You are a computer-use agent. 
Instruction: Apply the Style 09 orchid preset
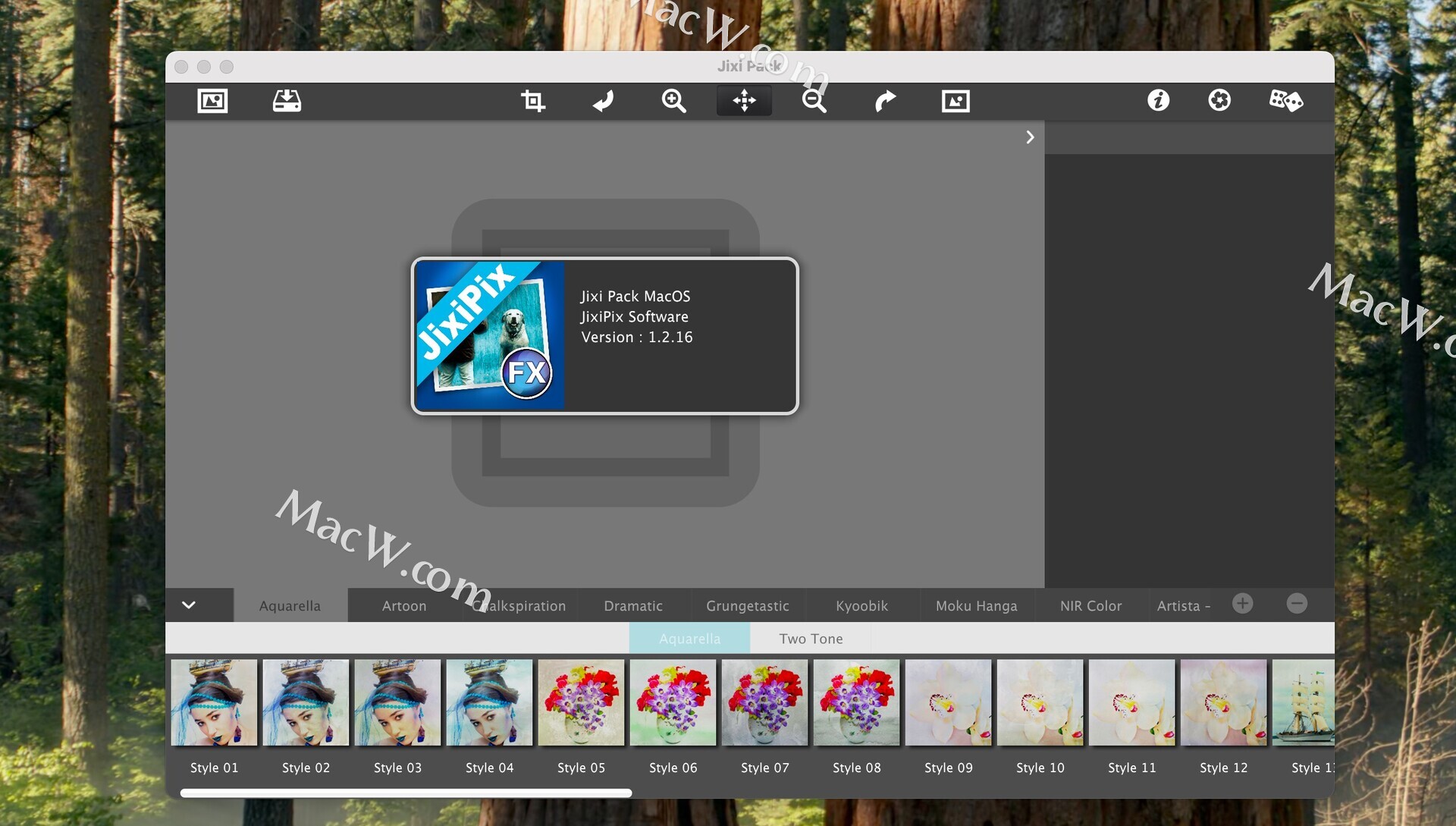(948, 702)
